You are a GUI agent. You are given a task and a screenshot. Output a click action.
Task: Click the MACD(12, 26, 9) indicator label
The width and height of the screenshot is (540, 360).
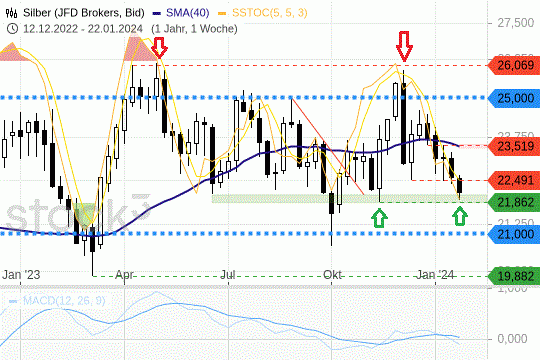pos(64,301)
